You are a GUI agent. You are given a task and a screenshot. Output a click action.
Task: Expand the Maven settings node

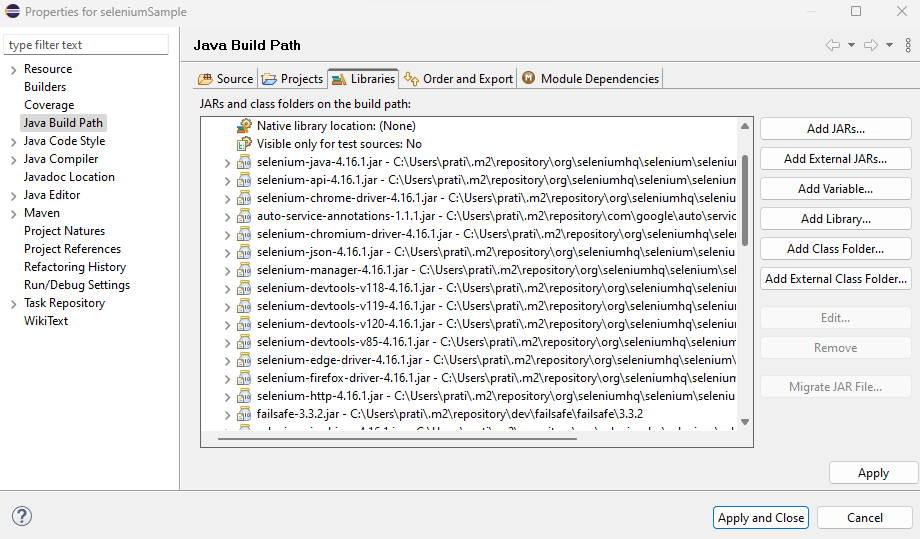(13, 213)
